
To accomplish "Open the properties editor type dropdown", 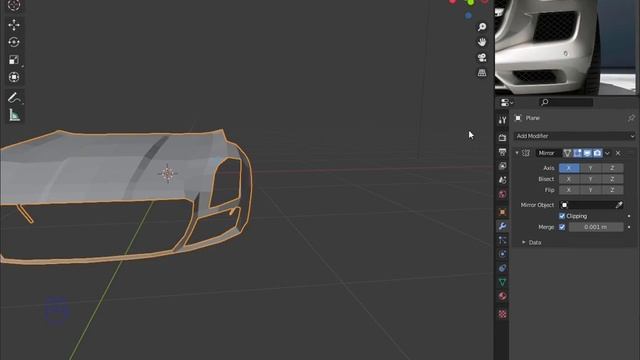I will pyautogui.click(x=507, y=102).
